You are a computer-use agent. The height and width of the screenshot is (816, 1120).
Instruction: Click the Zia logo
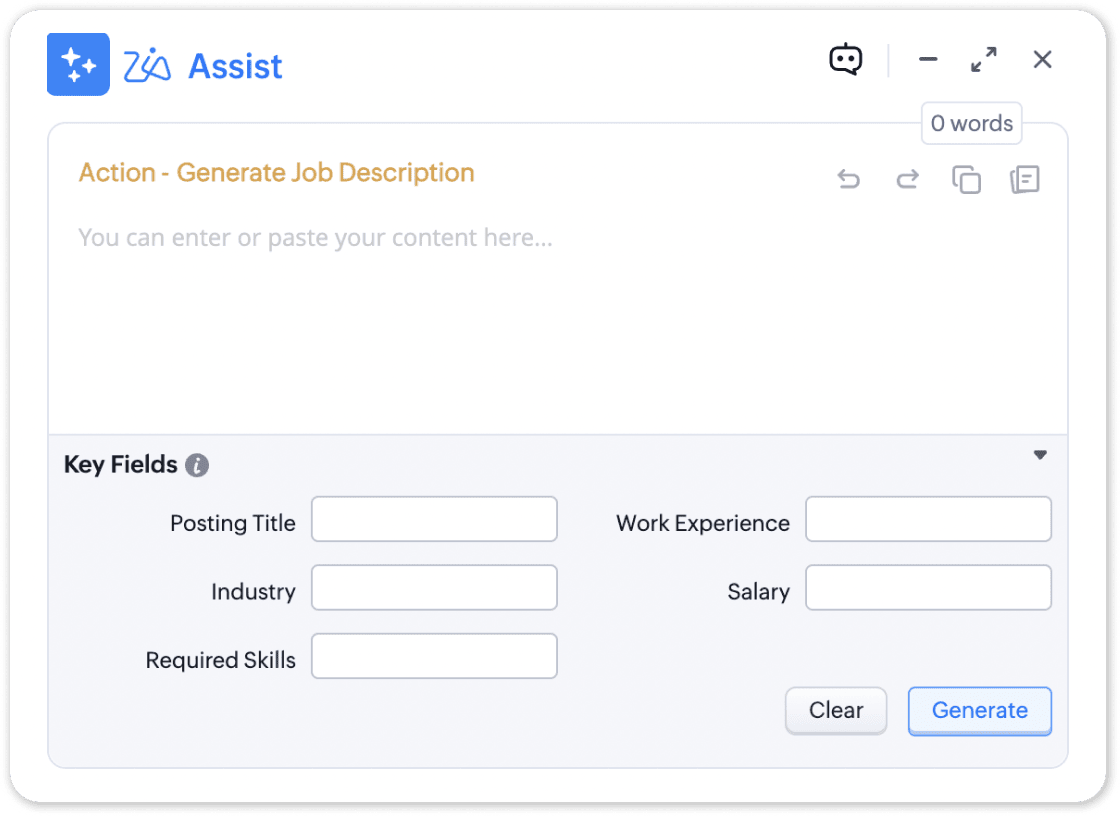tap(147, 66)
